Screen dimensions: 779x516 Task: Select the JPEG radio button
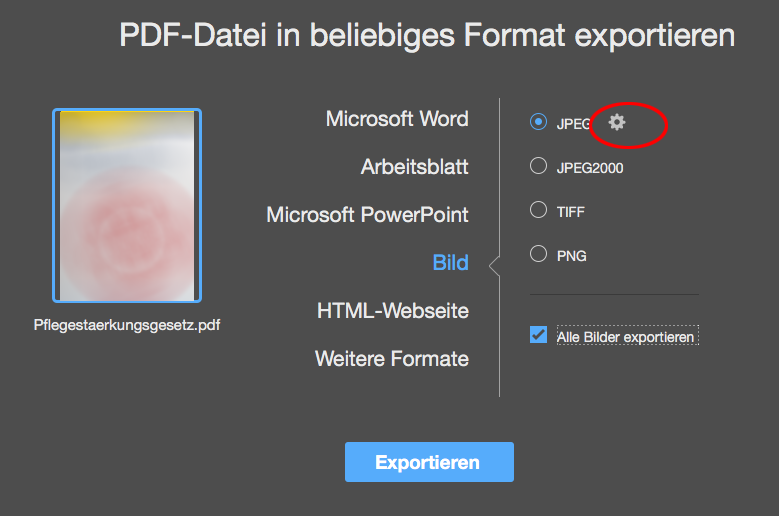(538, 122)
